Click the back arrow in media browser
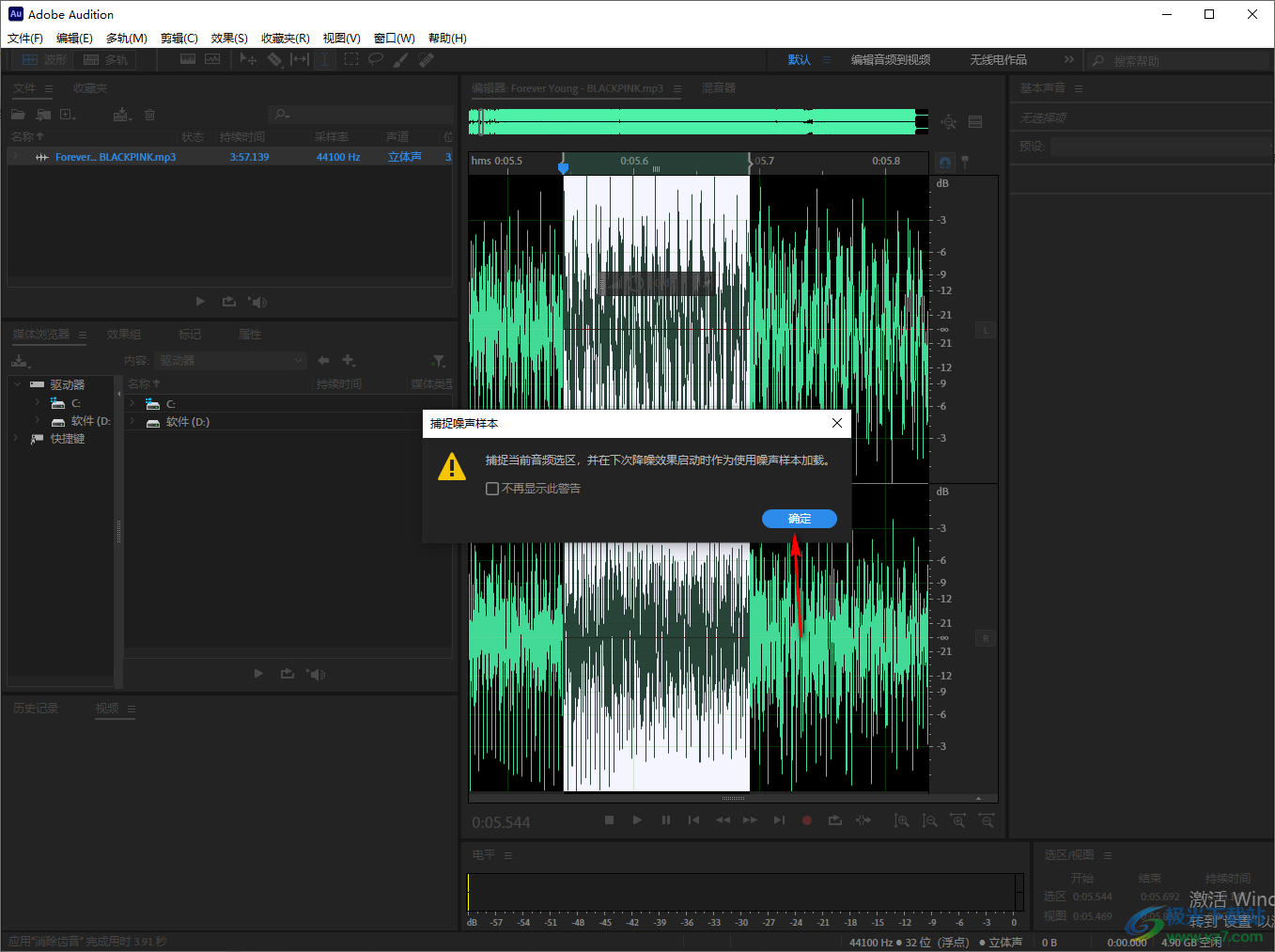 (x=323, y=361)
